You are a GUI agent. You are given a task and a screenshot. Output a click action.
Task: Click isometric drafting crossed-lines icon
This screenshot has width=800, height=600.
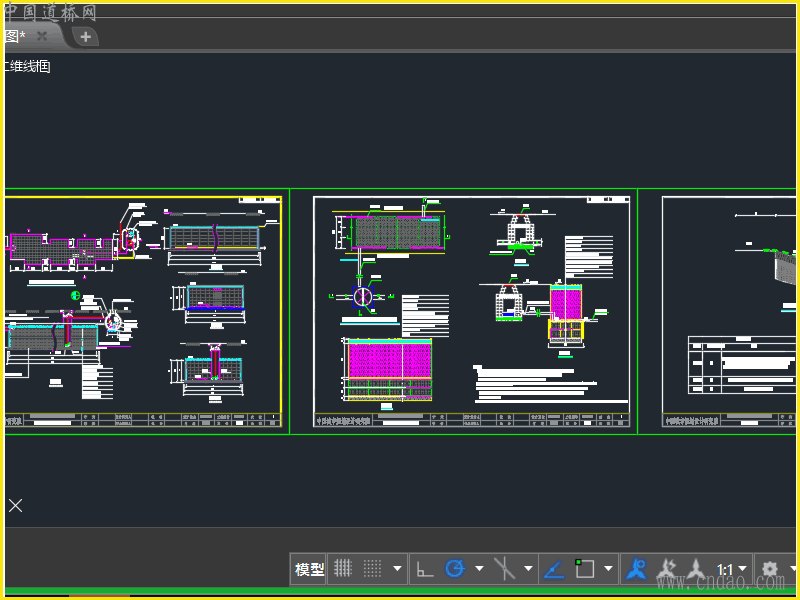click(506, 569)
